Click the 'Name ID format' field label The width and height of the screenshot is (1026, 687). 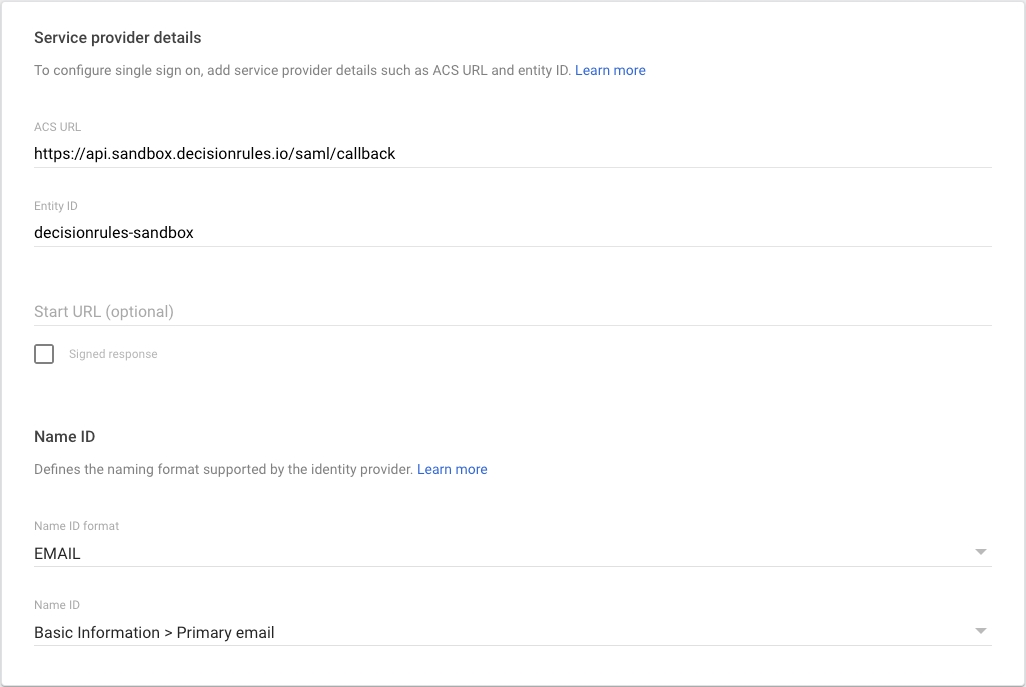coord(77,526)
